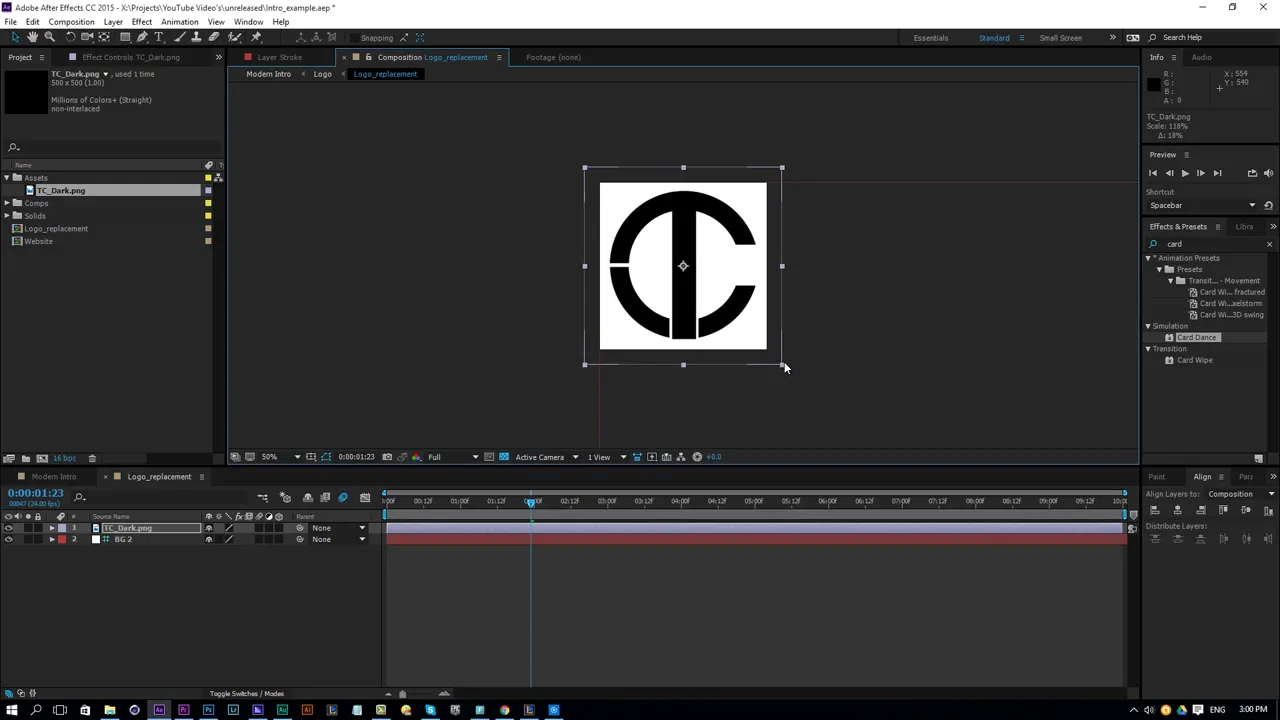The image size is (1280, 720).
Task: Toggle draft 3D in timeline header
Action: pos(285,497)
